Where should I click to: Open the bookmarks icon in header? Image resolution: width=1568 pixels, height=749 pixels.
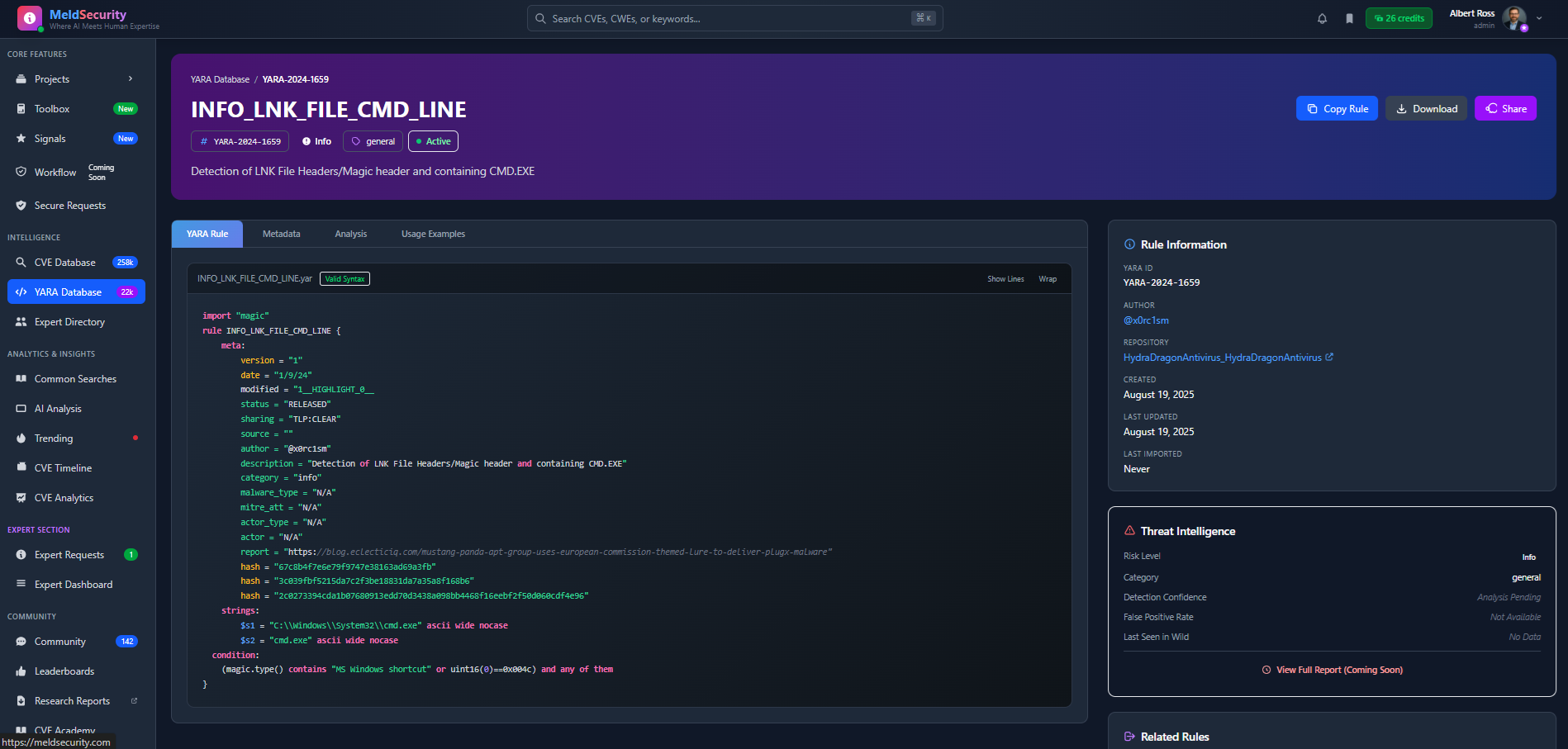pyautogui.click(x=1349, y=18)
